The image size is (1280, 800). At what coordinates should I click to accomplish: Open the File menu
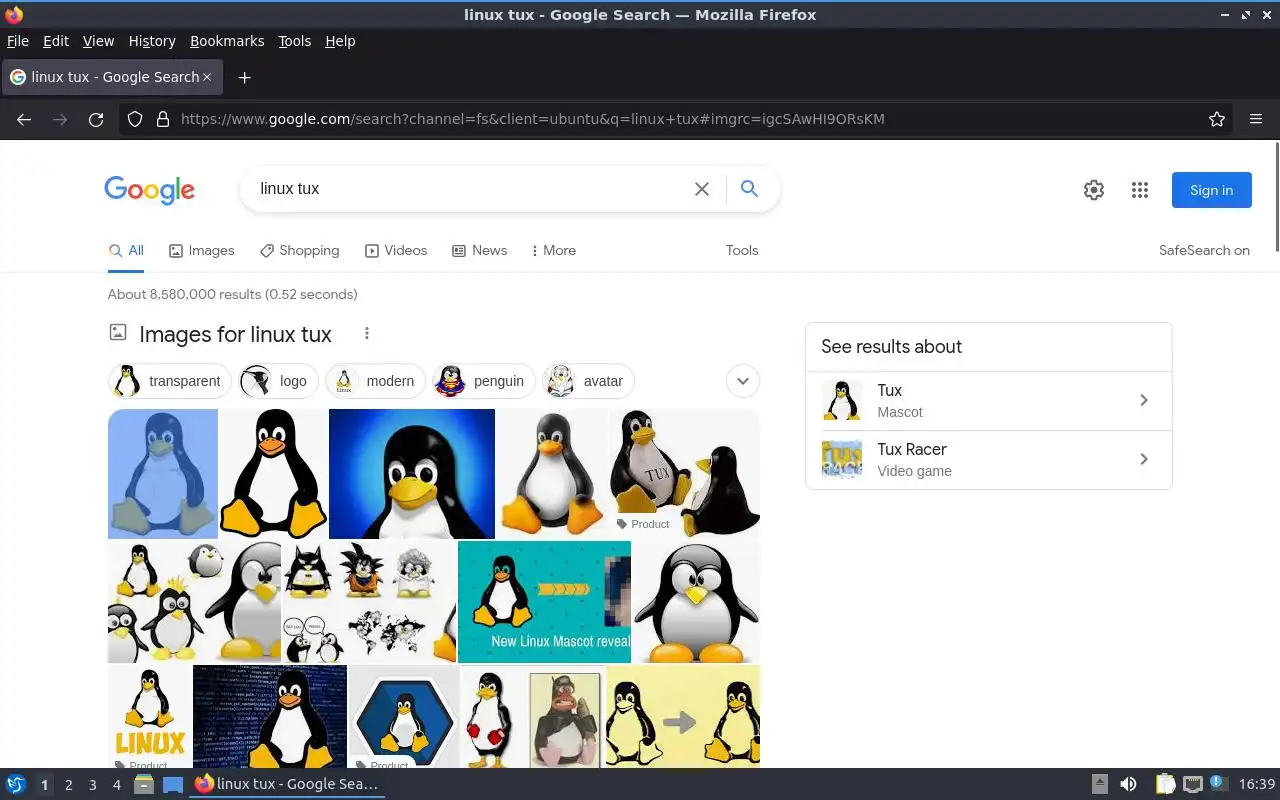pos(18,41)
